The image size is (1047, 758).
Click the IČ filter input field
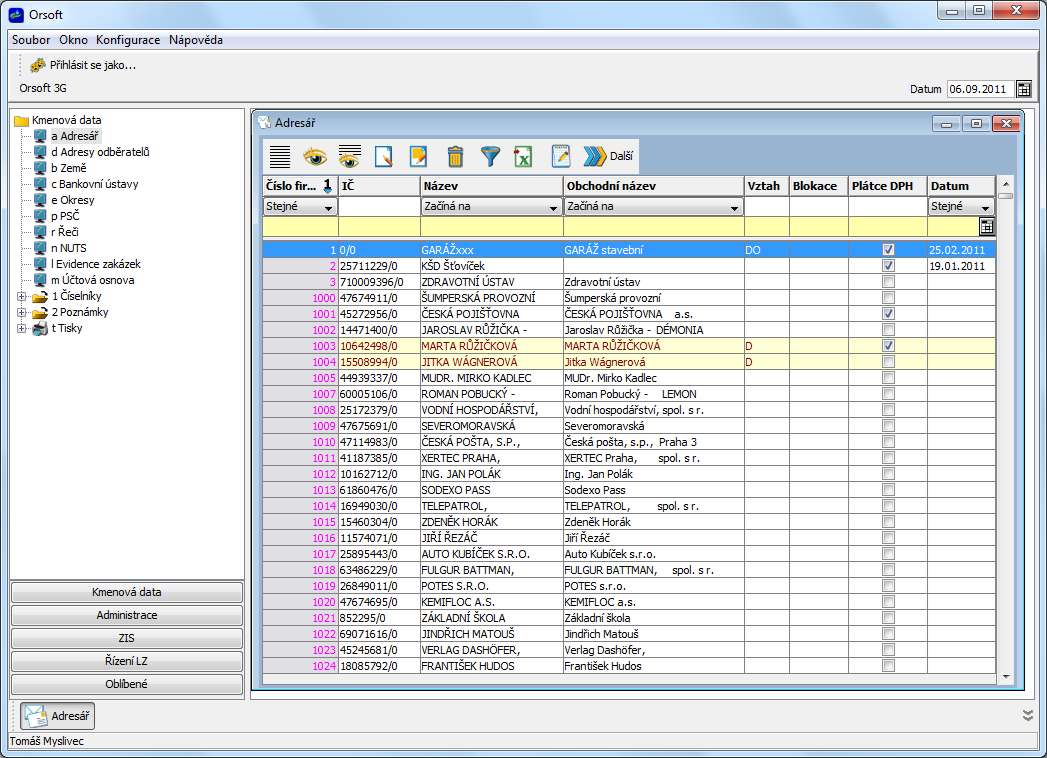click(379, 207)
